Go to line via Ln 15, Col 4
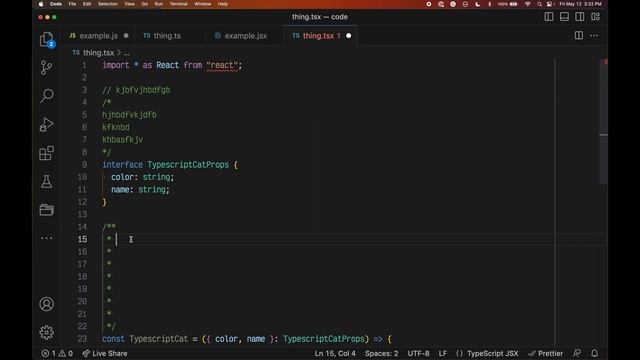640x360 pixels. pyautogui.click(x=335, y=353)
